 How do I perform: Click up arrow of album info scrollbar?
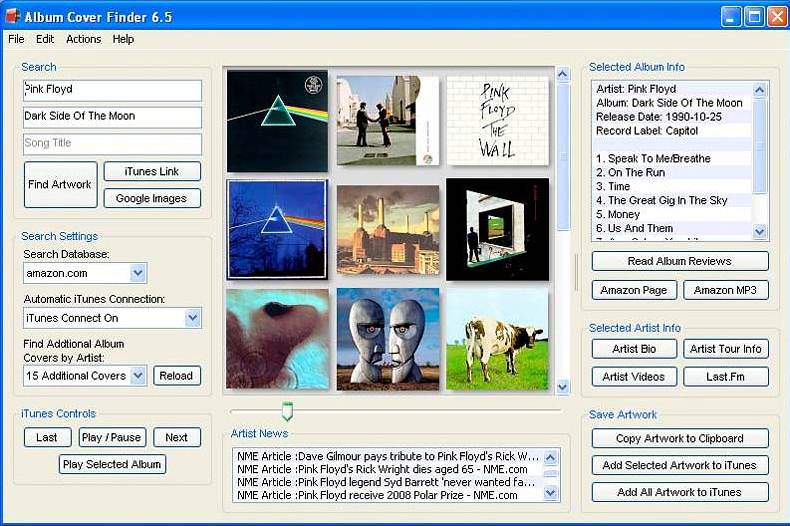(x=760, y=90)
